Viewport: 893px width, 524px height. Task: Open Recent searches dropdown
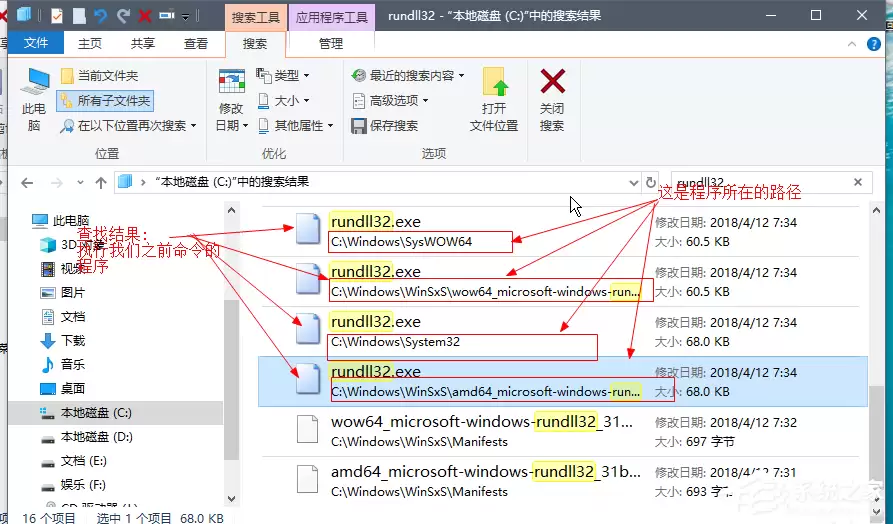(408, 75)
